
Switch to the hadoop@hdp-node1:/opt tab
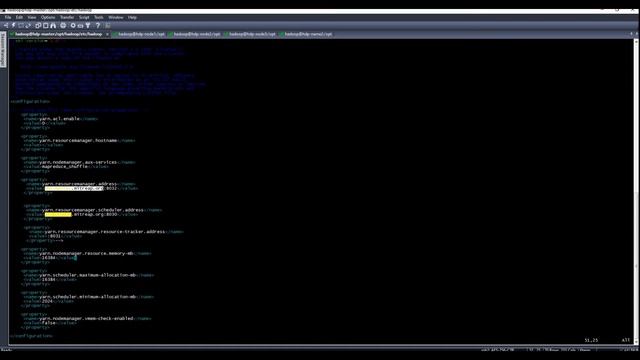(139, 34)
